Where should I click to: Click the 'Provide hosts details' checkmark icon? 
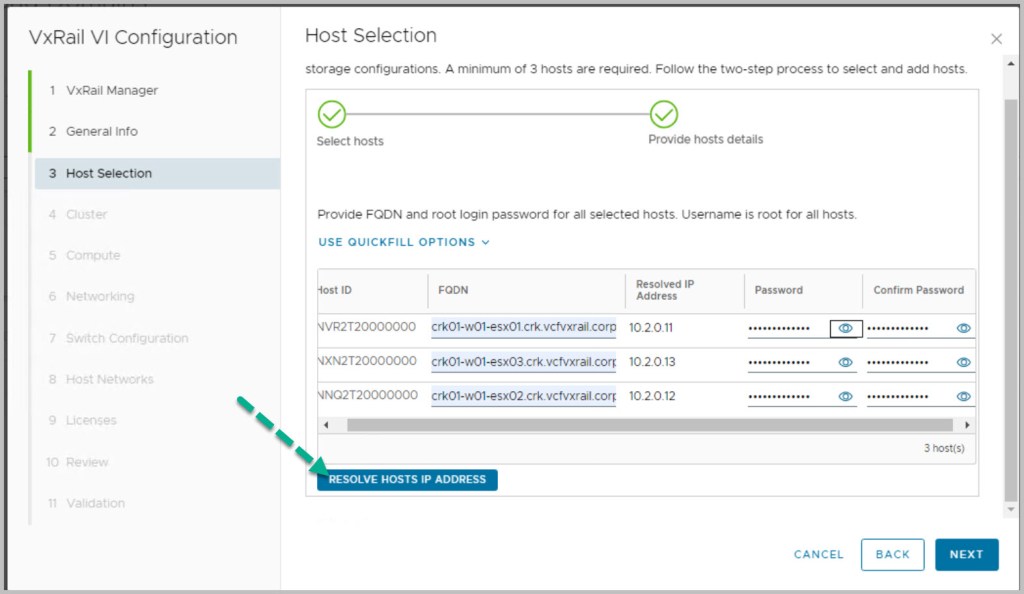pyautogui.click(x=664, y=113)
